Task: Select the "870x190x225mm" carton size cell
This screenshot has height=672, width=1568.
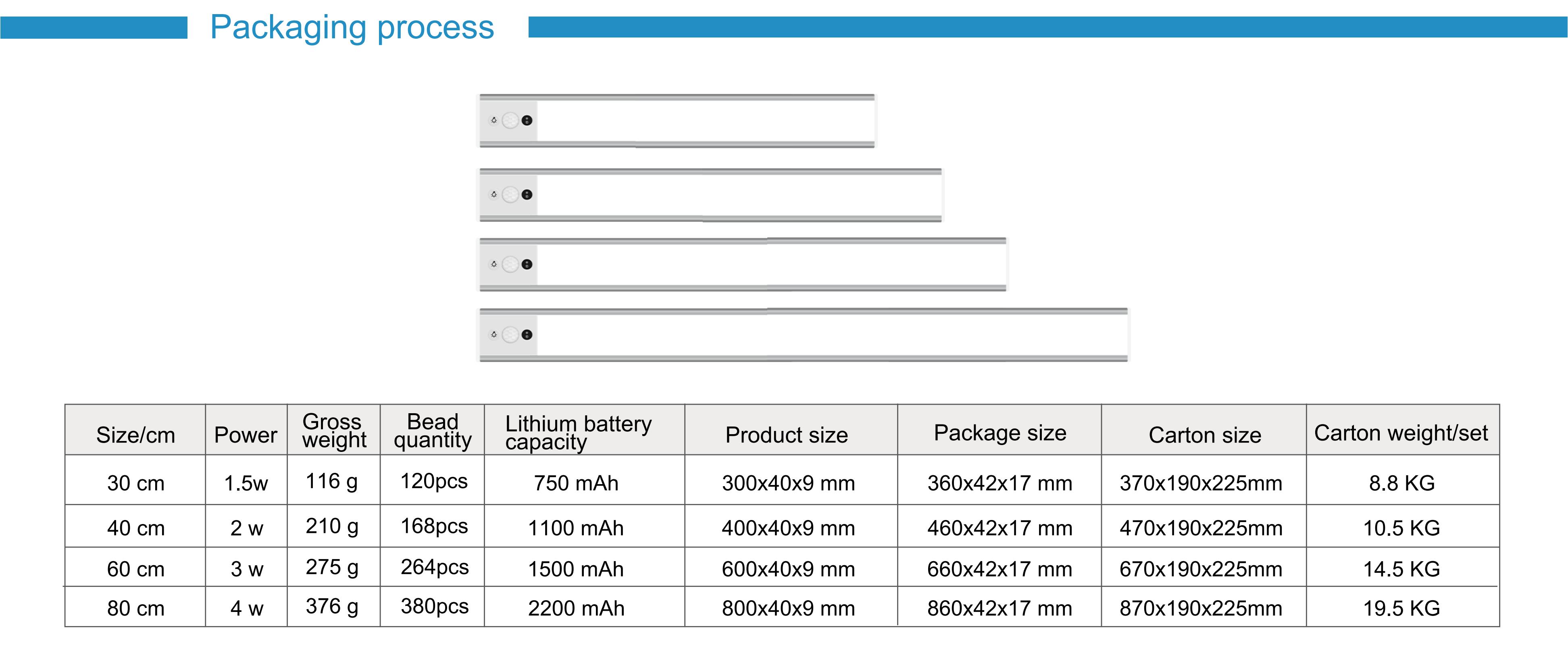Action: tap(1201, 608)
